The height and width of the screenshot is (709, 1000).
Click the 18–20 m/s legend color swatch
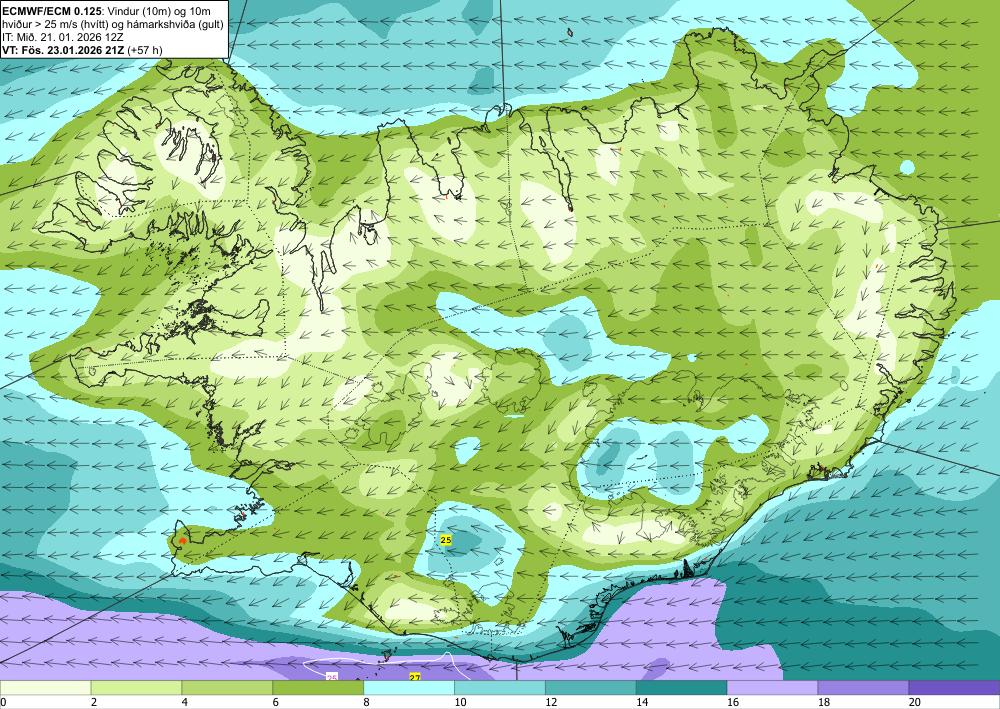pos(863,687)
